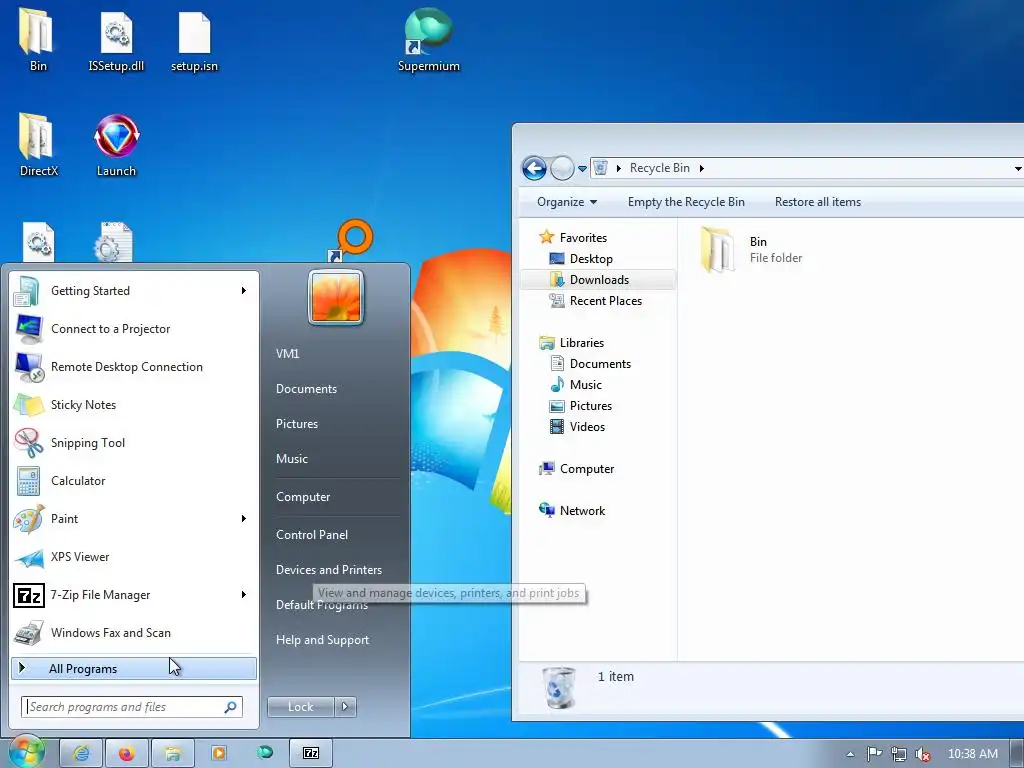Click the muted volume icon in system tray
This screenshot has width=1024, height=768.
(x=922, y=754)
